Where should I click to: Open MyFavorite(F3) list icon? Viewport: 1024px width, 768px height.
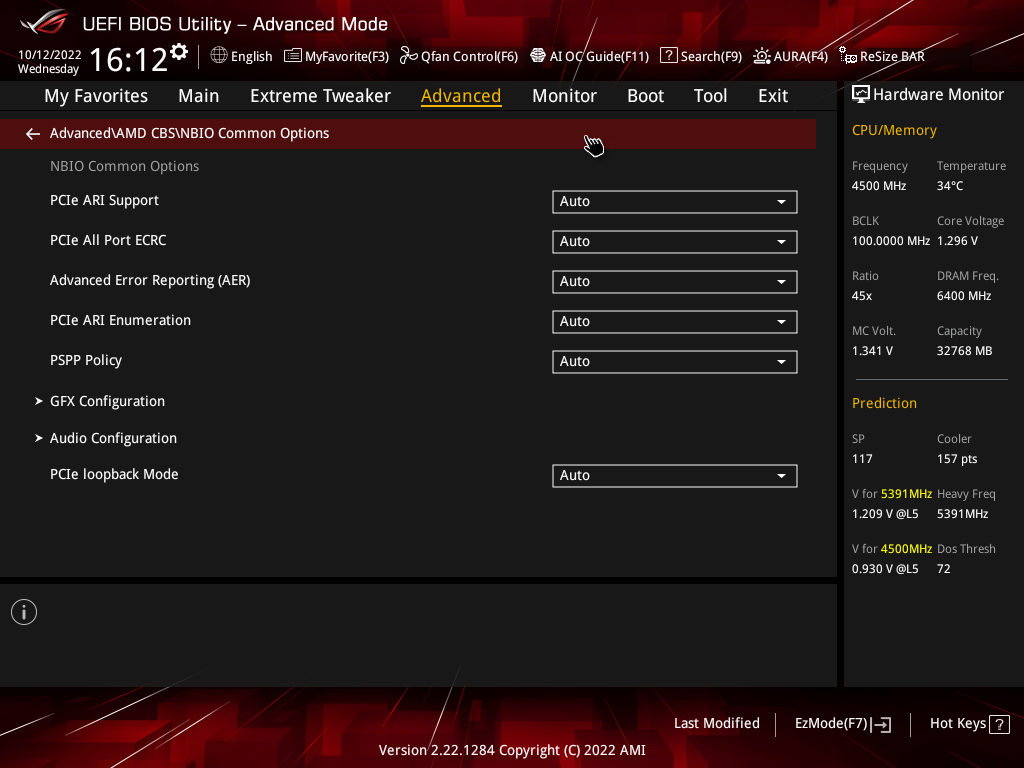tap(293, 56)
